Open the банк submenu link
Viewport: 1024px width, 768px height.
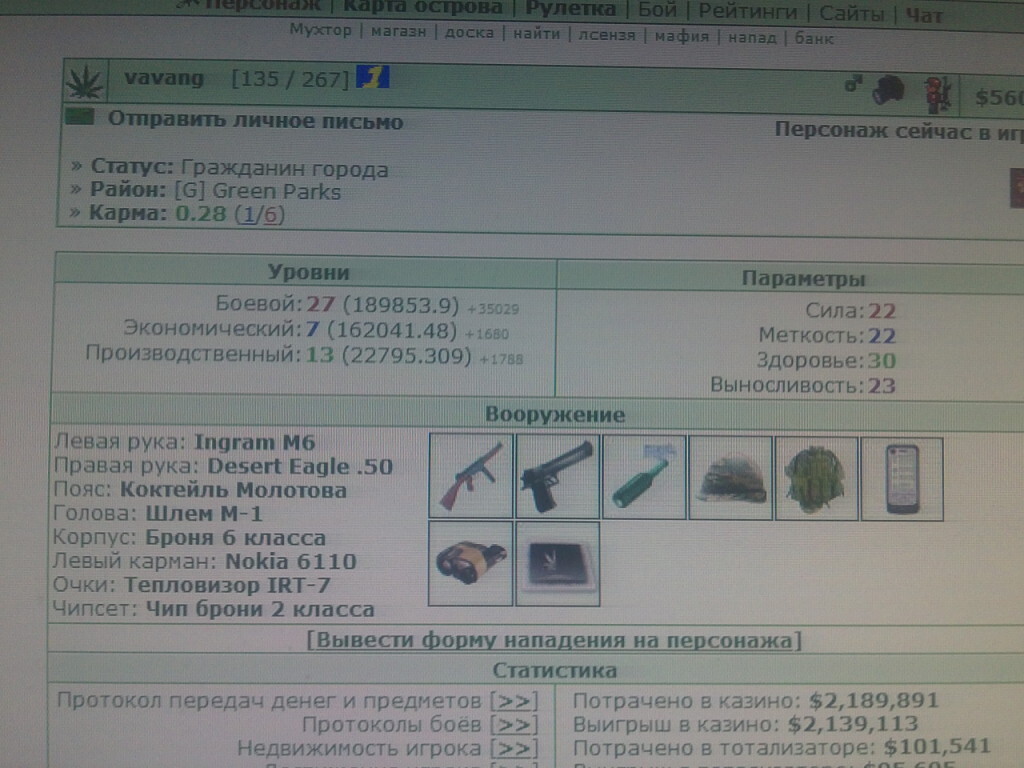[x=814, y=39]
